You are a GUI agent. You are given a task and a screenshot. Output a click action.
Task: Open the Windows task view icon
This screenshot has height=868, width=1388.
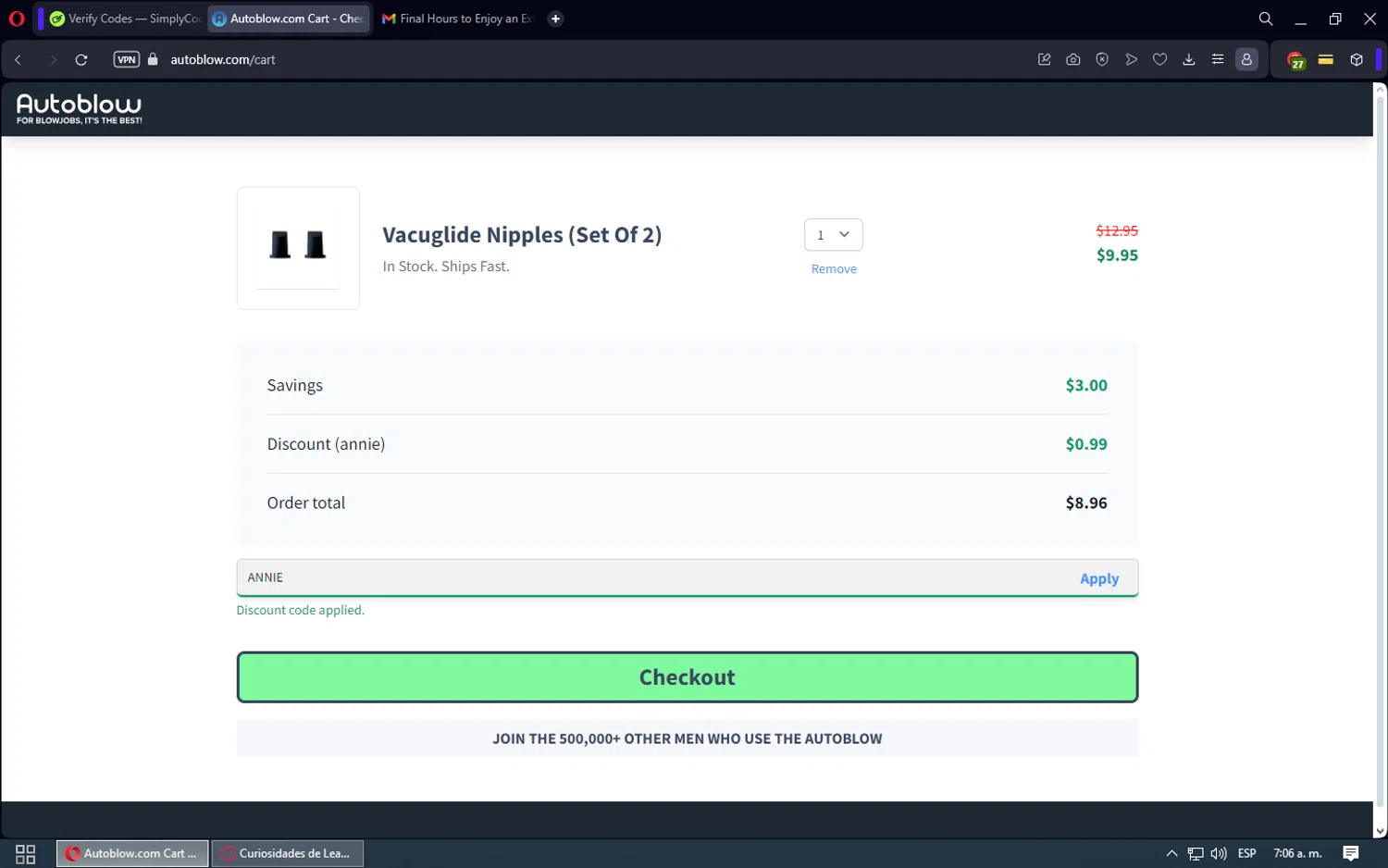point(26,853)
